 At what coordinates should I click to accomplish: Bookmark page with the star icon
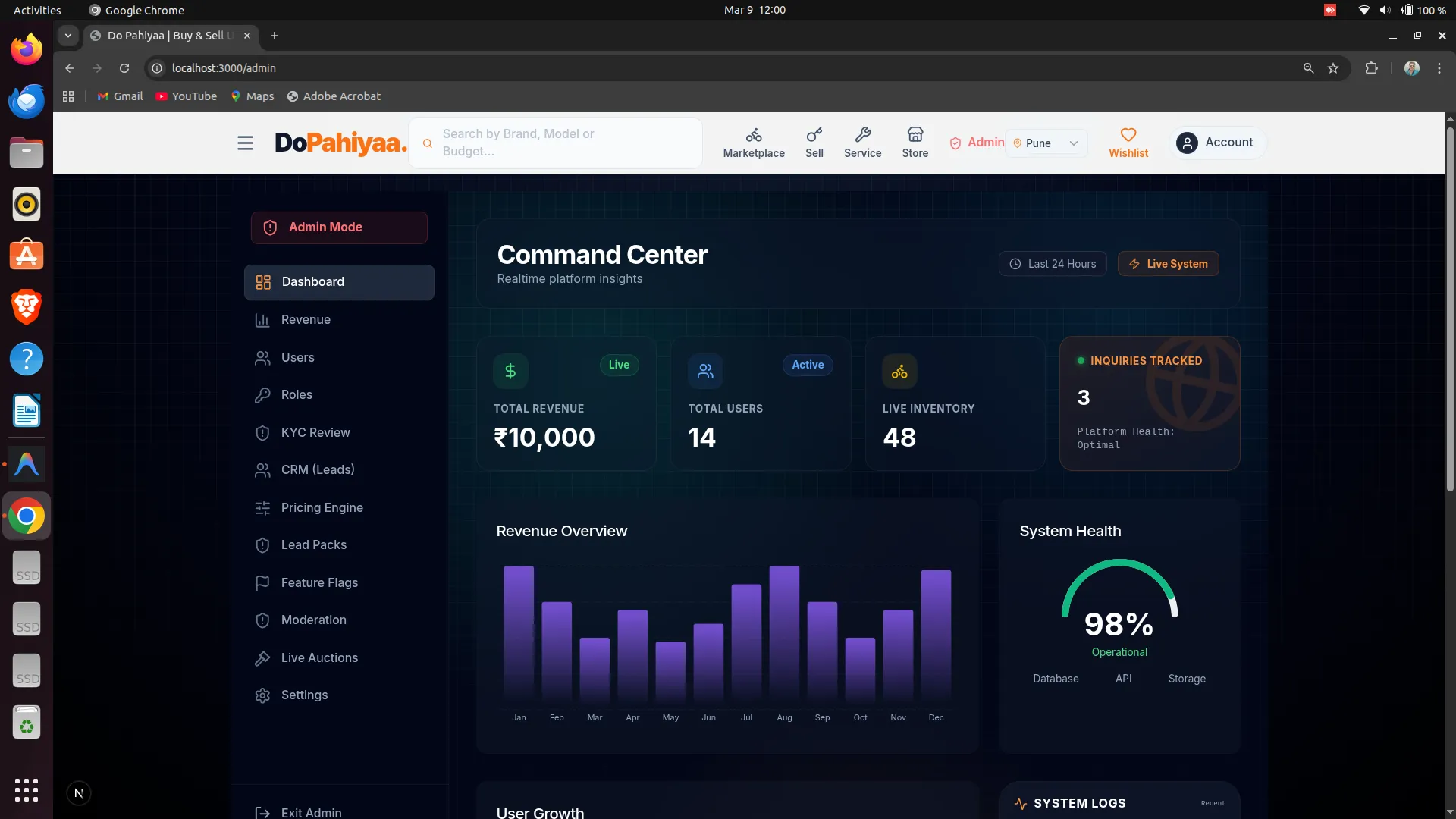pos(1333,68)
